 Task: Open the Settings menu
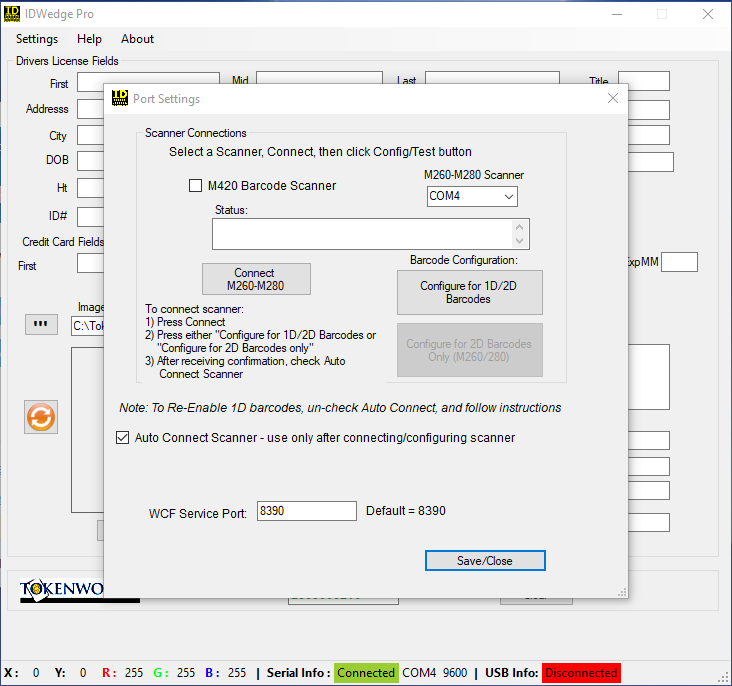tap(37, 39)
